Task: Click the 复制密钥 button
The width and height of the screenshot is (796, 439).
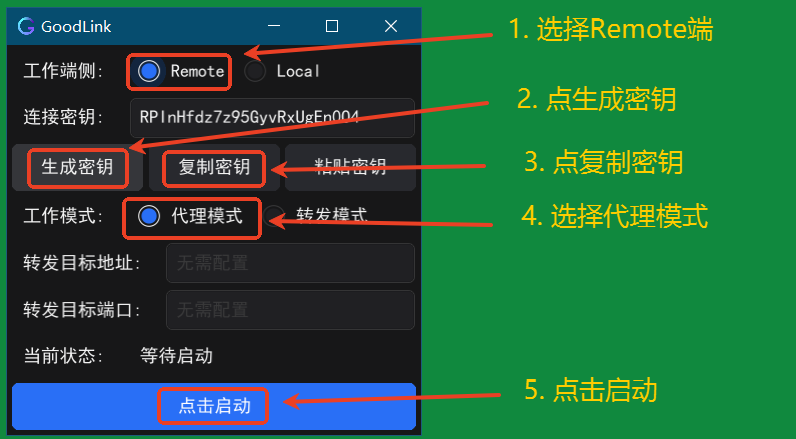Action: pos(214,167)
